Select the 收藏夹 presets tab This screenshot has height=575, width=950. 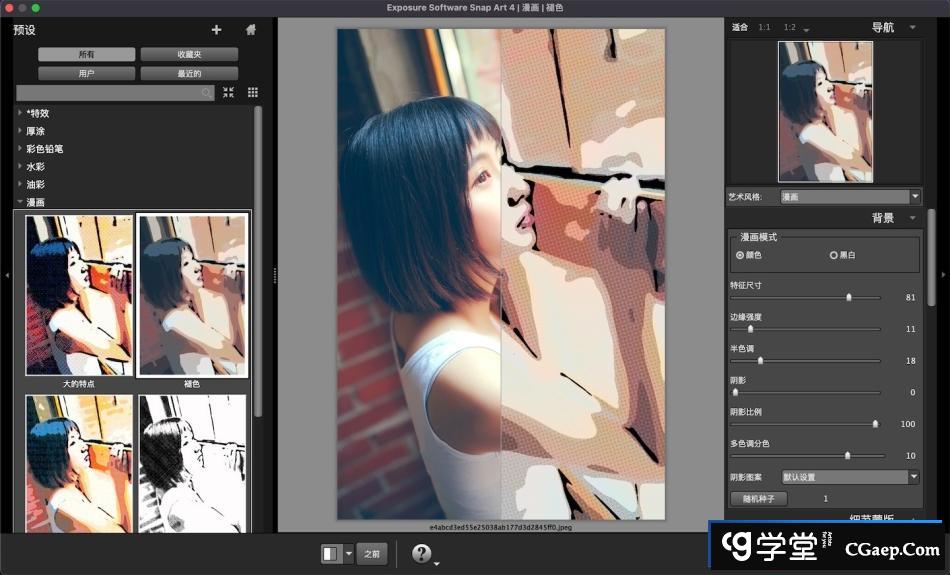(x=189, y=54)
